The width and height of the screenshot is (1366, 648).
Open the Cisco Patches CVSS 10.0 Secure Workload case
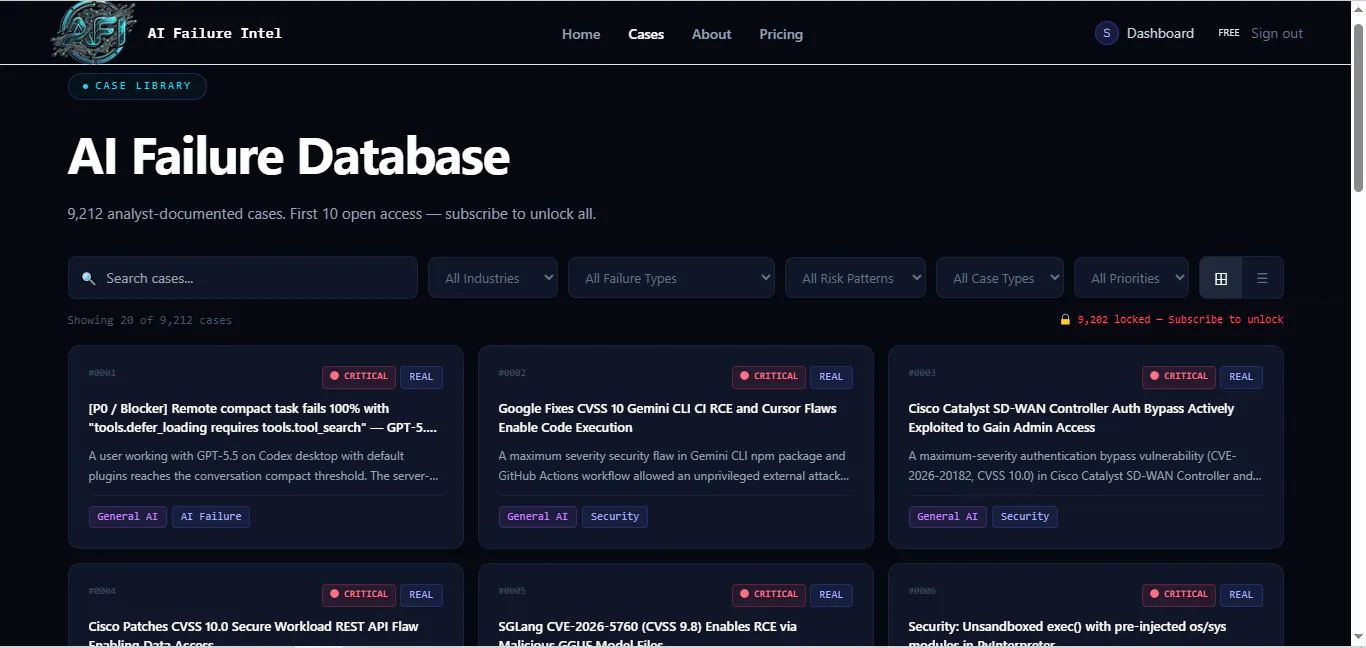266,606
